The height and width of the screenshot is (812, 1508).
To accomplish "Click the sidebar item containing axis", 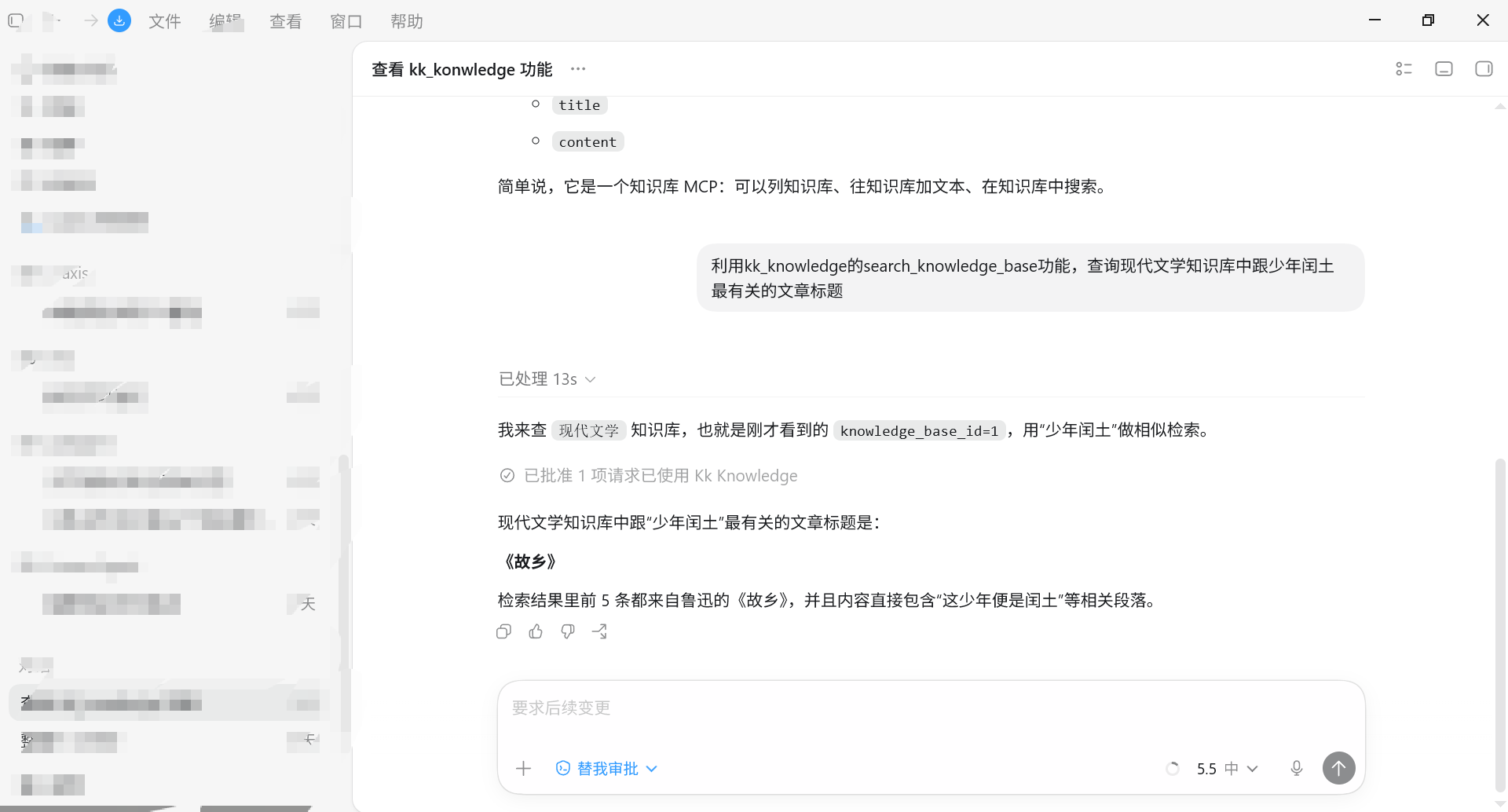I will point(55,273).
